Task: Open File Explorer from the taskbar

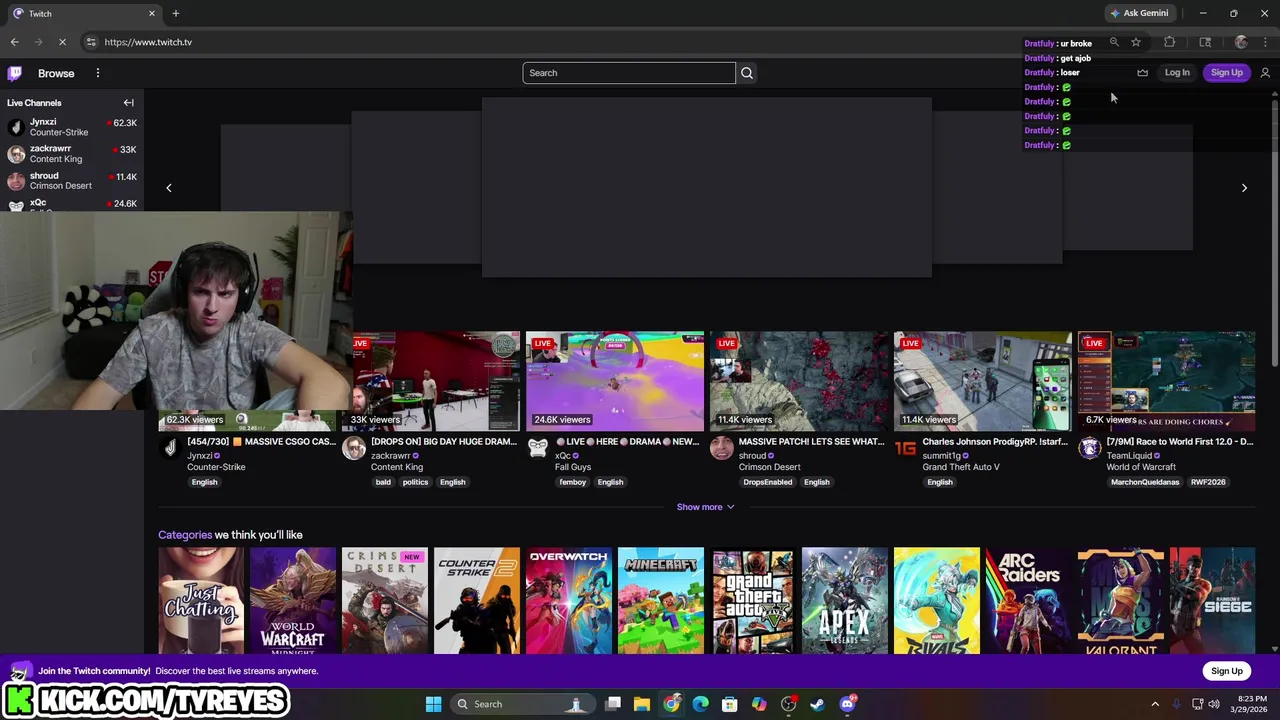Action: click(642, 704)
